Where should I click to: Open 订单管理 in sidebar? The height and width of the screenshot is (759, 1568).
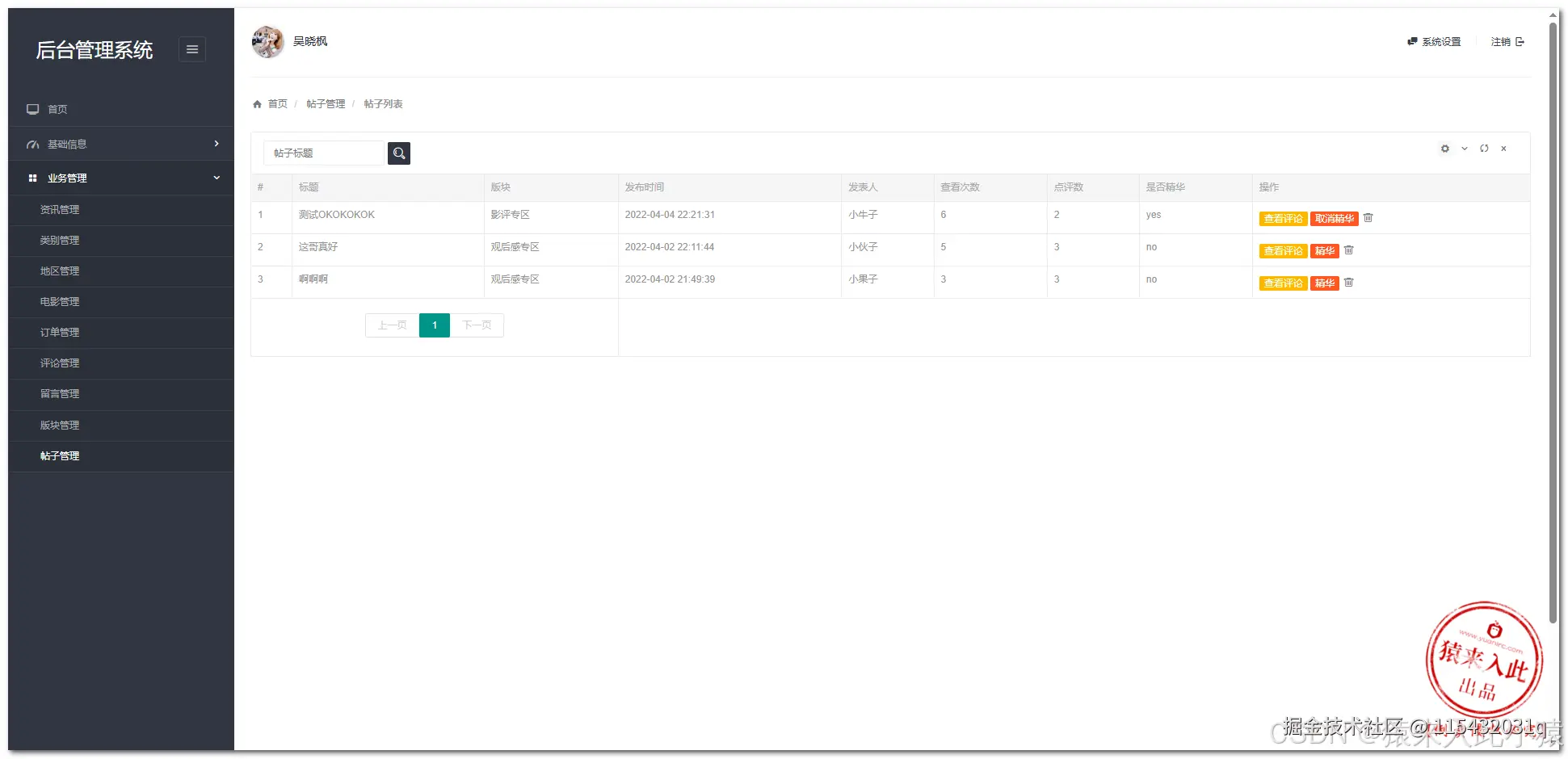(121, 333)
